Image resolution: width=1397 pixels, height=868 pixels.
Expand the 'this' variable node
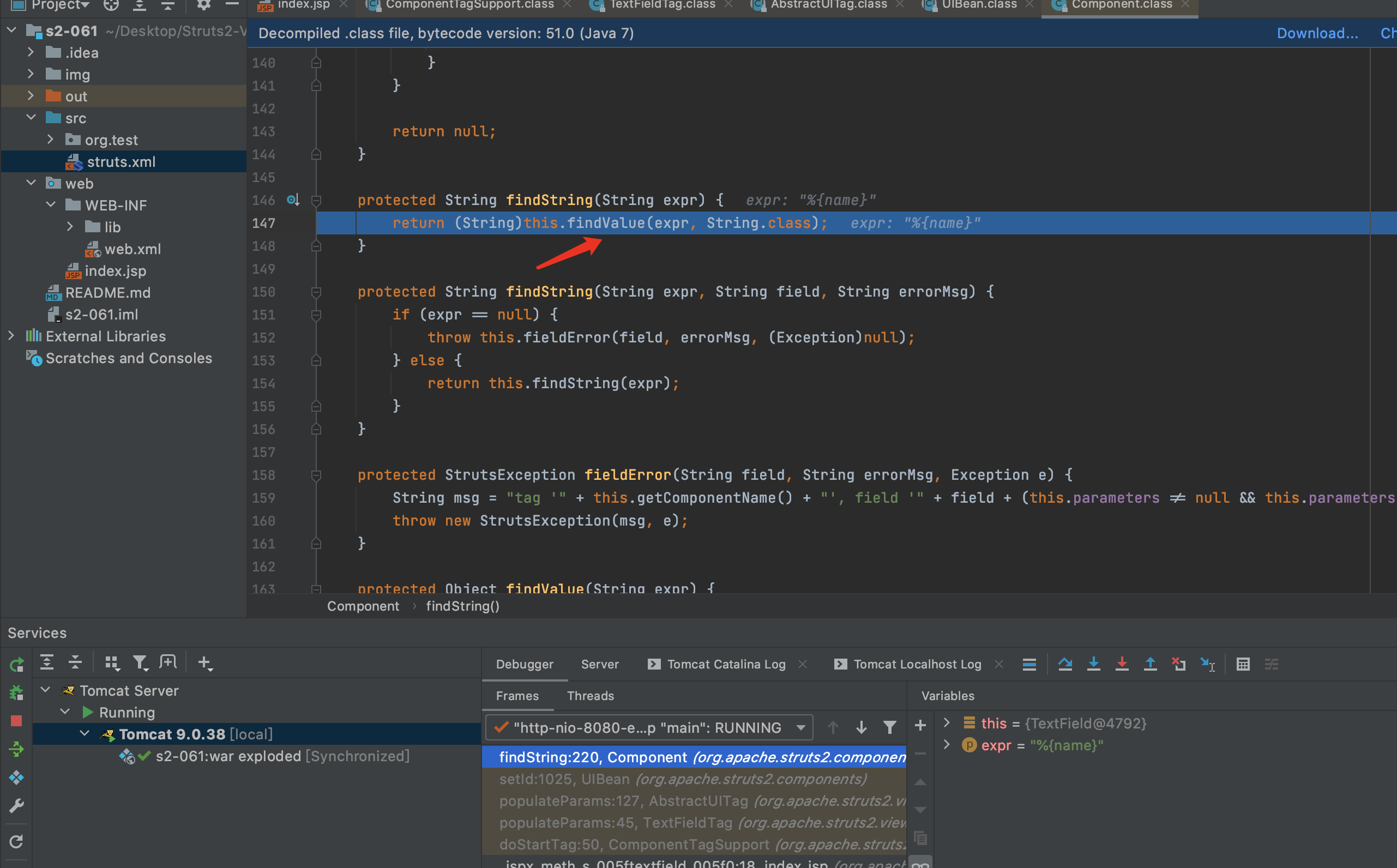click(x=947, y=723)
